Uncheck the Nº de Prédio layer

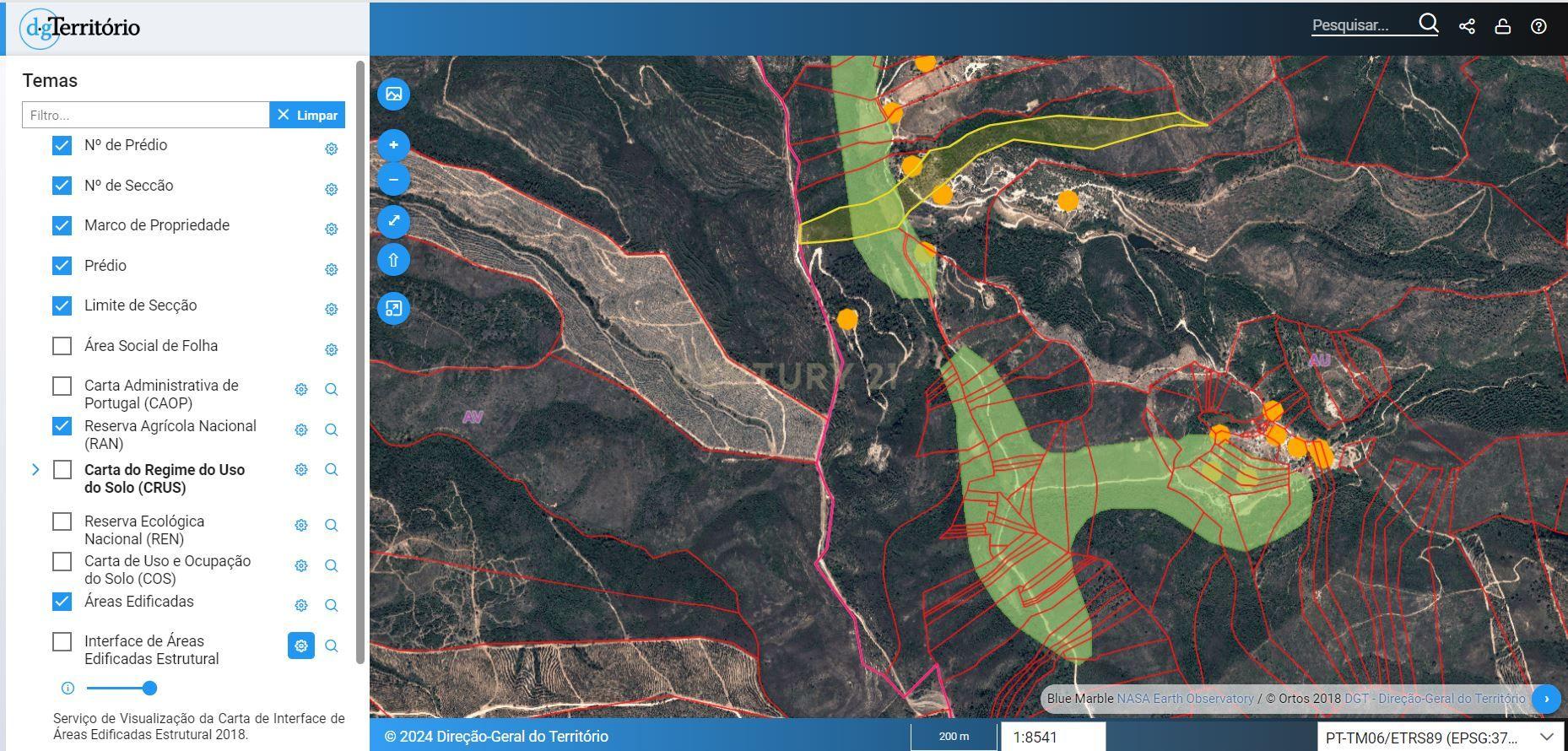(x=62, y=145)
